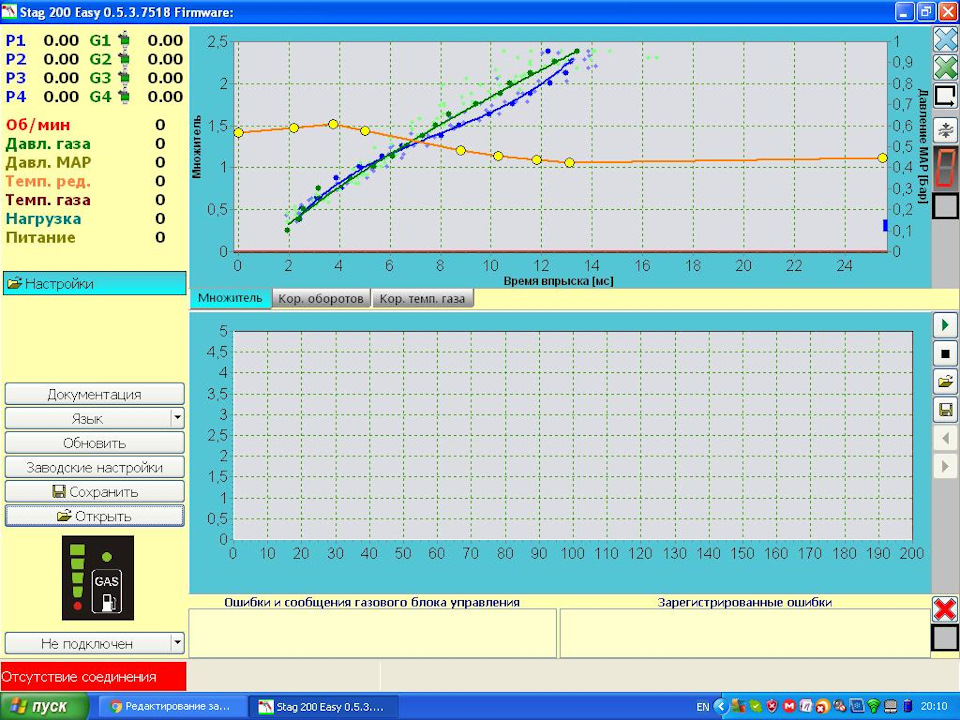The image size is (960, 720).
Task: Click the G2 gas injector icon
Action: pos(124,59)
